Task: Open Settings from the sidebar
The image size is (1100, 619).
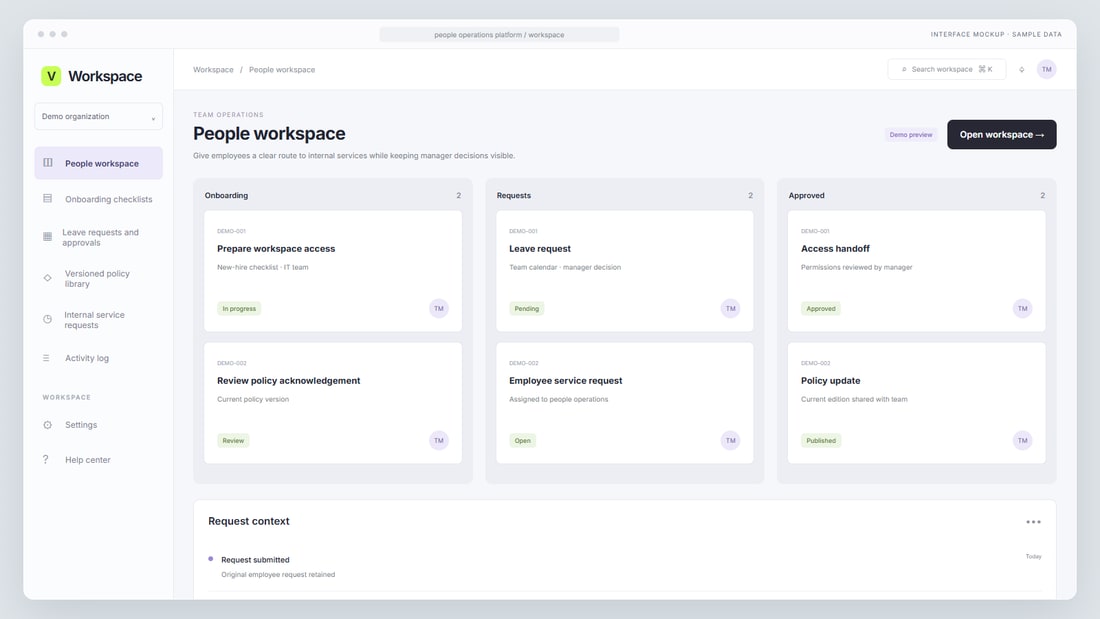Action: coord(98,425)
